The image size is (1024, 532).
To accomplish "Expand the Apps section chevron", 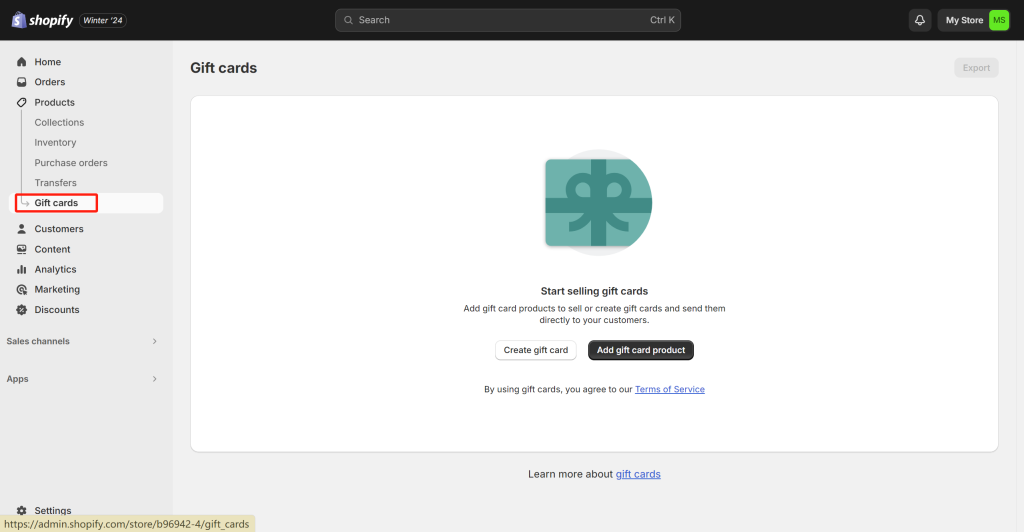I will (x=155, y=379).
